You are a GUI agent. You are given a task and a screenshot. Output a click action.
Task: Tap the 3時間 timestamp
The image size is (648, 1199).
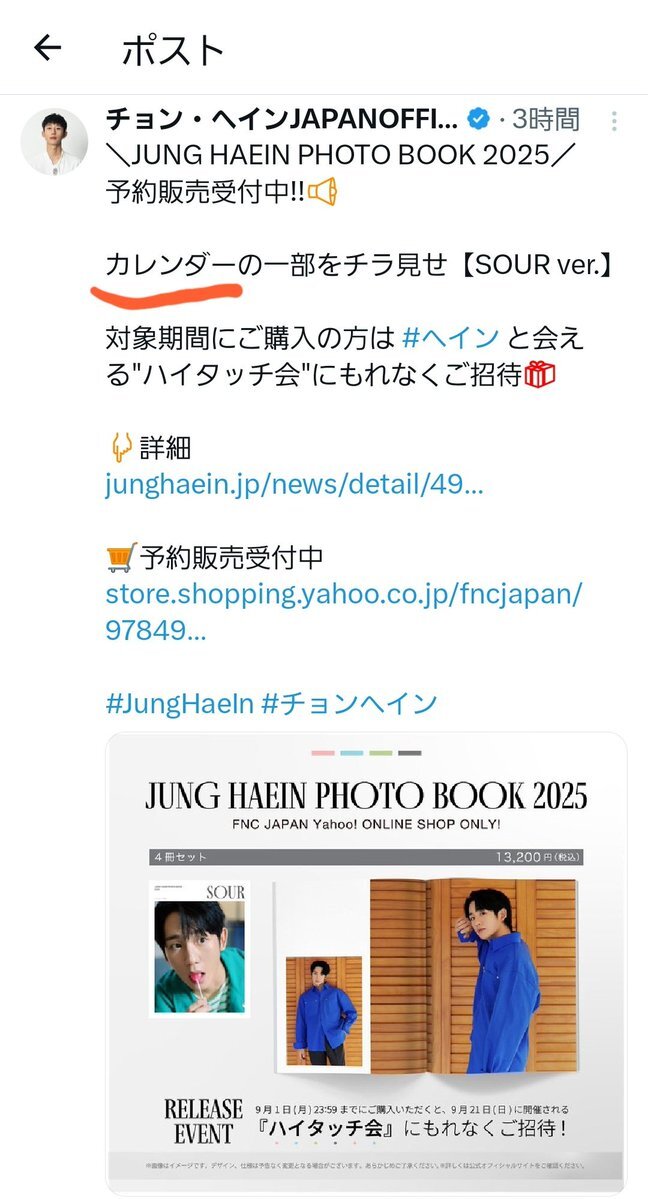545,119
